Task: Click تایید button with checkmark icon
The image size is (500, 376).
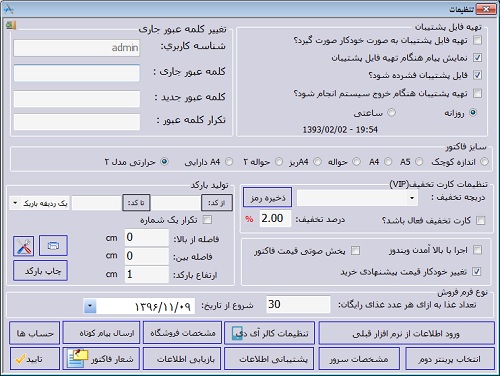Action: 35,359
